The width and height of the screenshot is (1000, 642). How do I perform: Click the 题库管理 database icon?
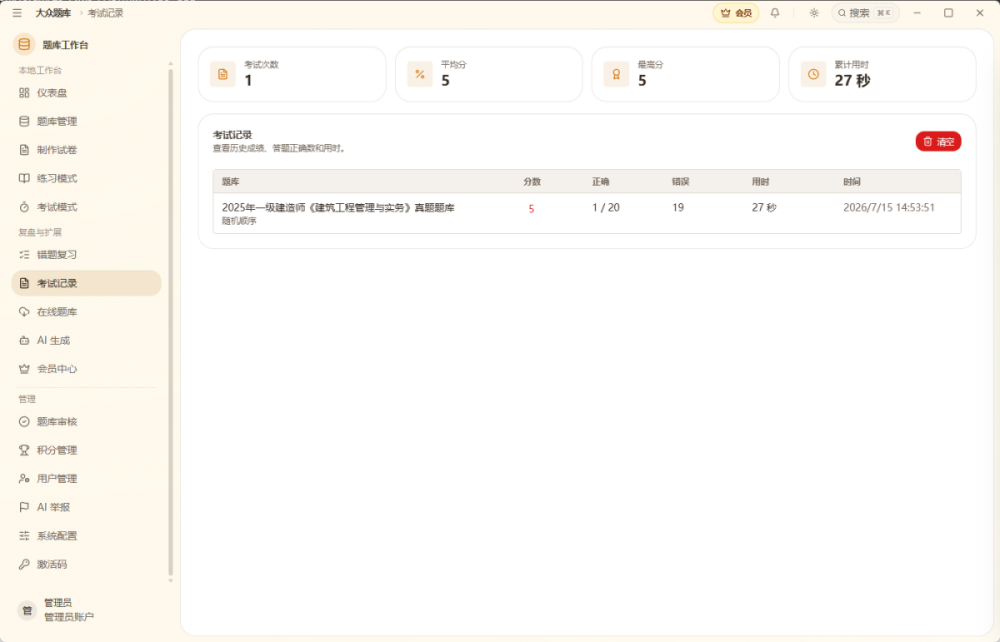tap(24, 121)
